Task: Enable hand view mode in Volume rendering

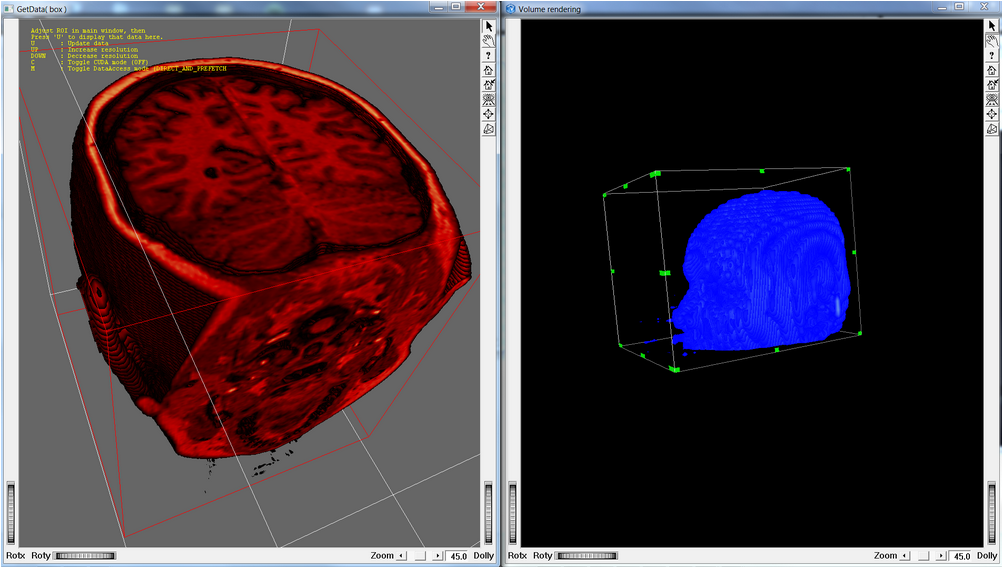Action: (x=992, y=41)
